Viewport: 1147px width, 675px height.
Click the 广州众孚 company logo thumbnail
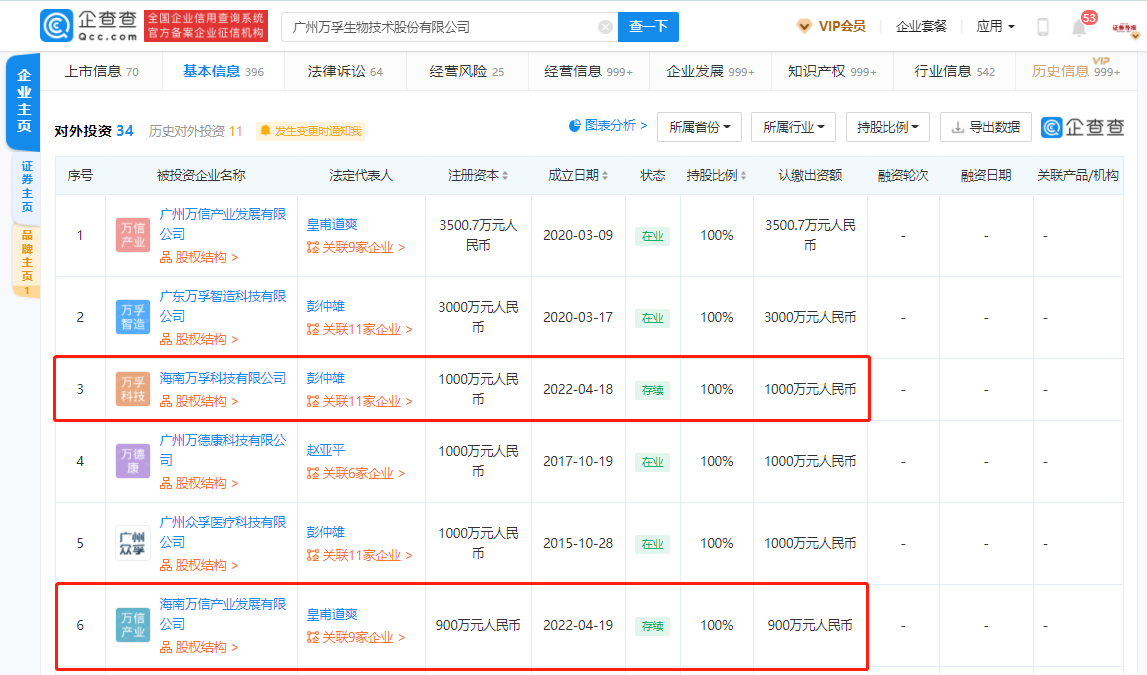click(132, 543)
